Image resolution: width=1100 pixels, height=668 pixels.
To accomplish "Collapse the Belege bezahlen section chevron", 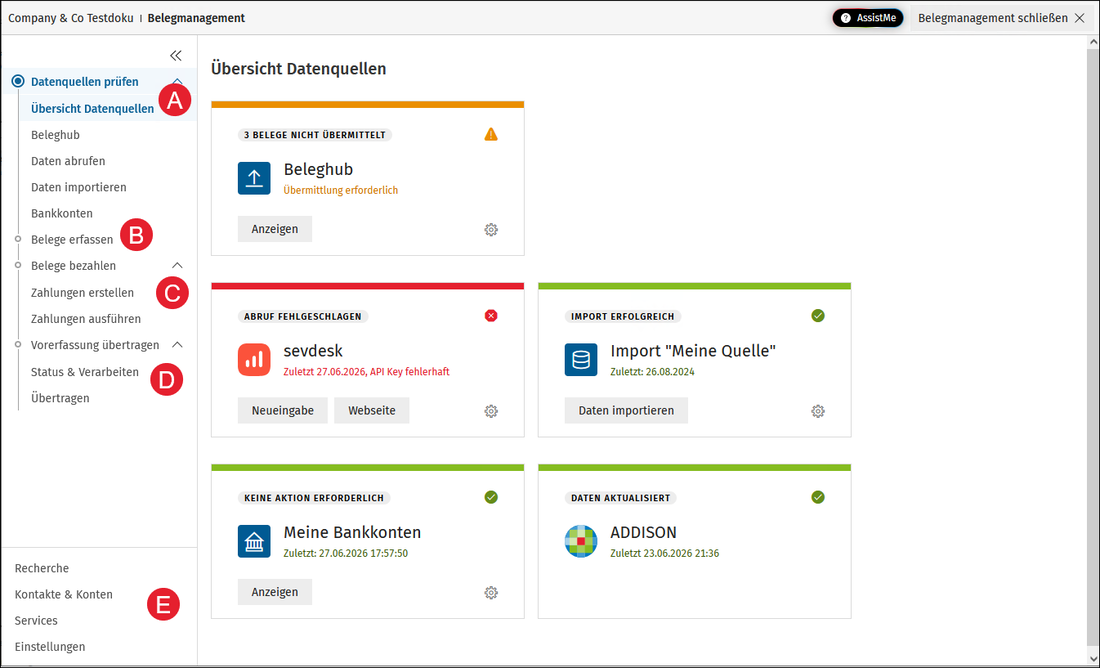I will pyautogui.click(x=177, y=265).
